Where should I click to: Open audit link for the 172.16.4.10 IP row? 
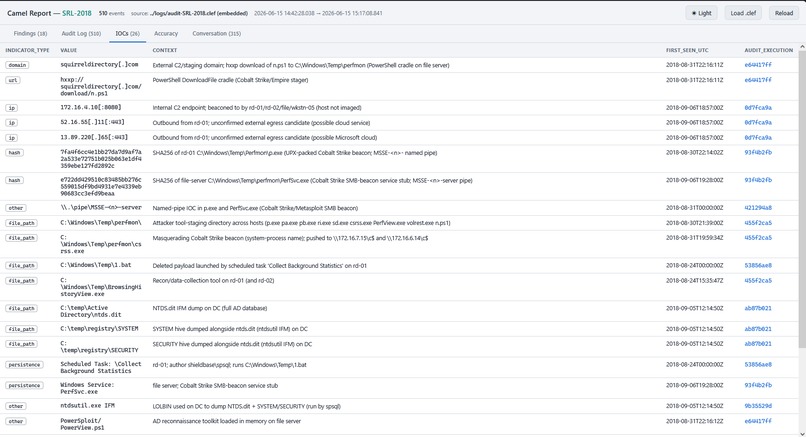click(758, 108)
